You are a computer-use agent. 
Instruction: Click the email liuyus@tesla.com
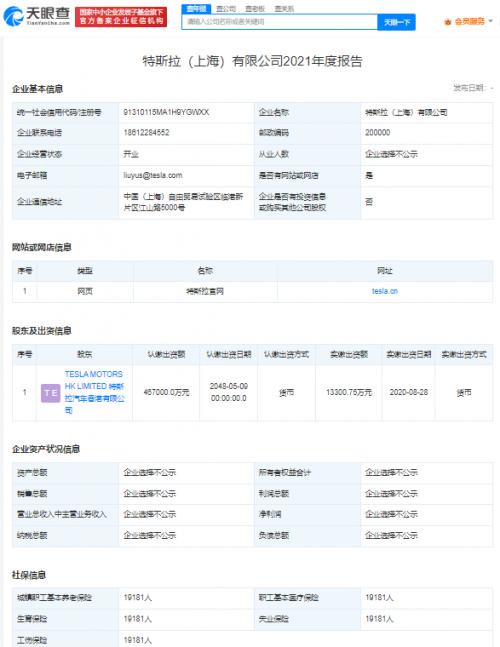pos(153,175)
